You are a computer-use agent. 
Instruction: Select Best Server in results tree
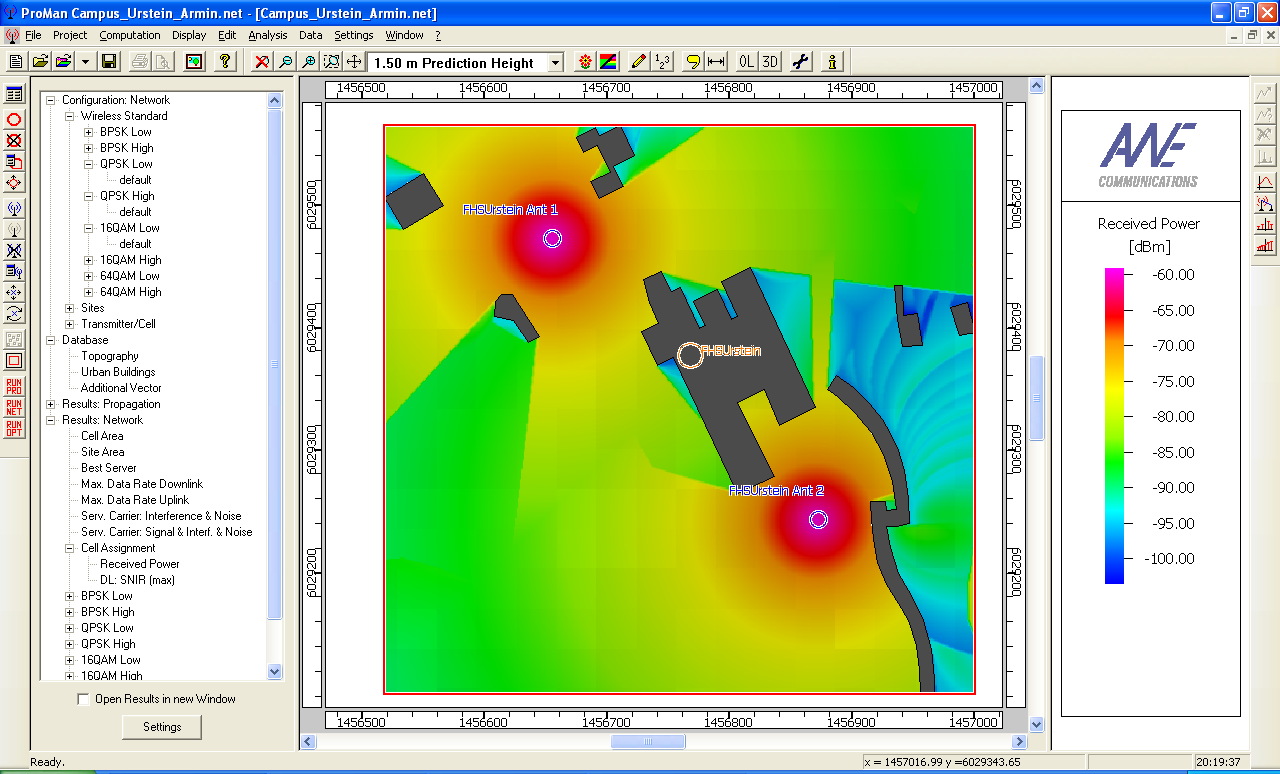pyautogui.click(x=108, y=468)
